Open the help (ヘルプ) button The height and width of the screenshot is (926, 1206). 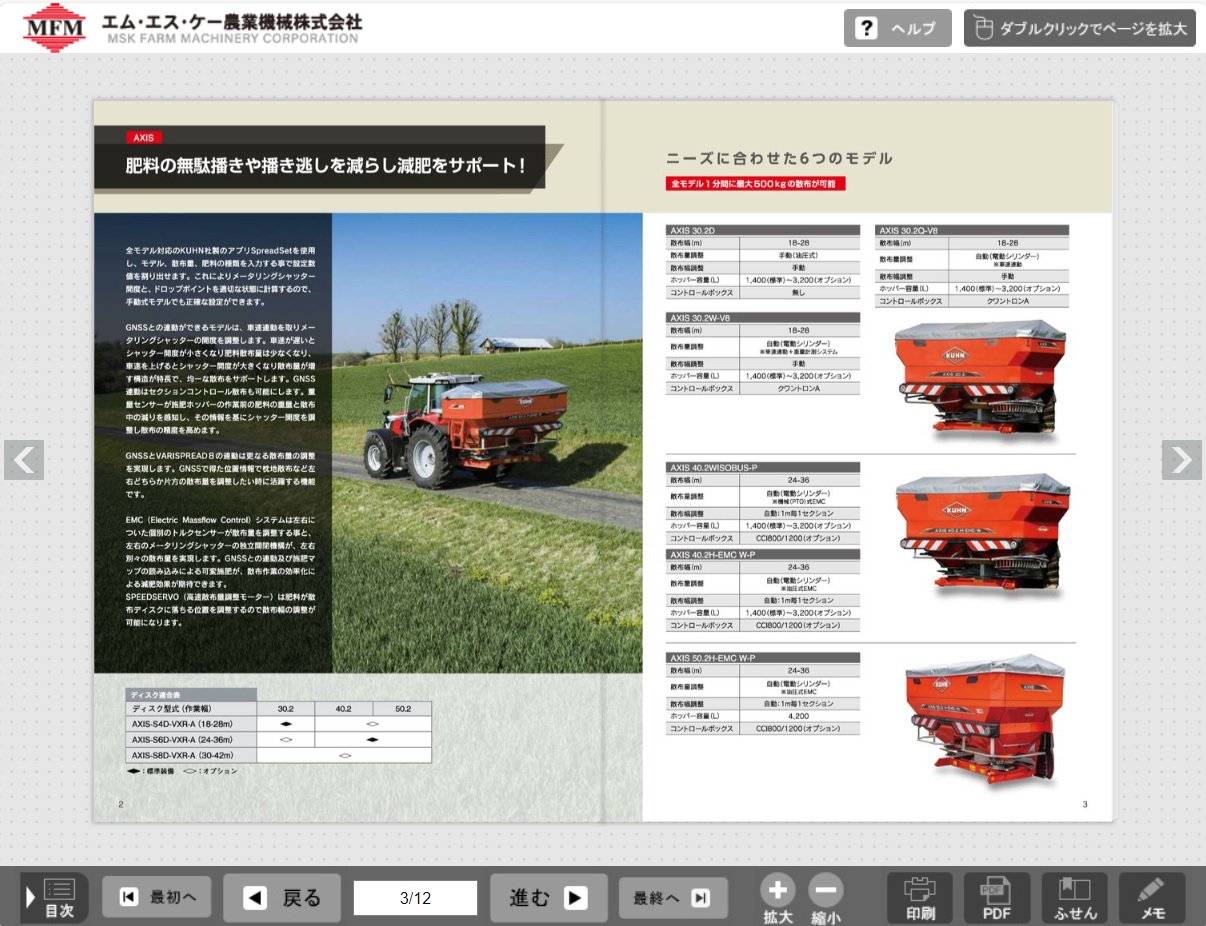(x=897, y=28)
